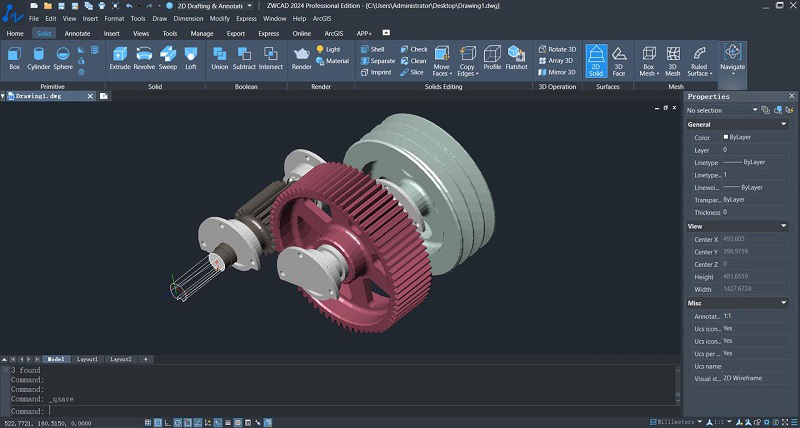
Task: Toggle object snap in status bar
Action: (x=188, y=422)
